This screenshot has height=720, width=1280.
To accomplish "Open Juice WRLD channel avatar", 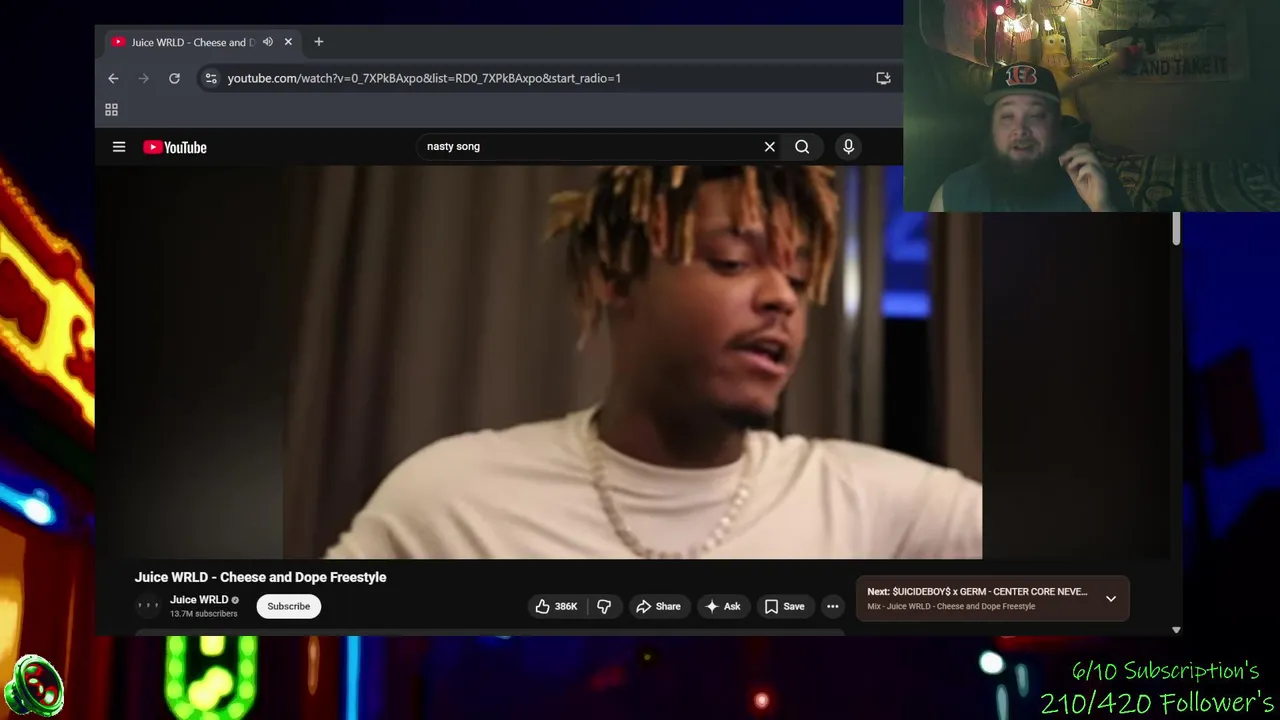I will click(x=148, y=606).
